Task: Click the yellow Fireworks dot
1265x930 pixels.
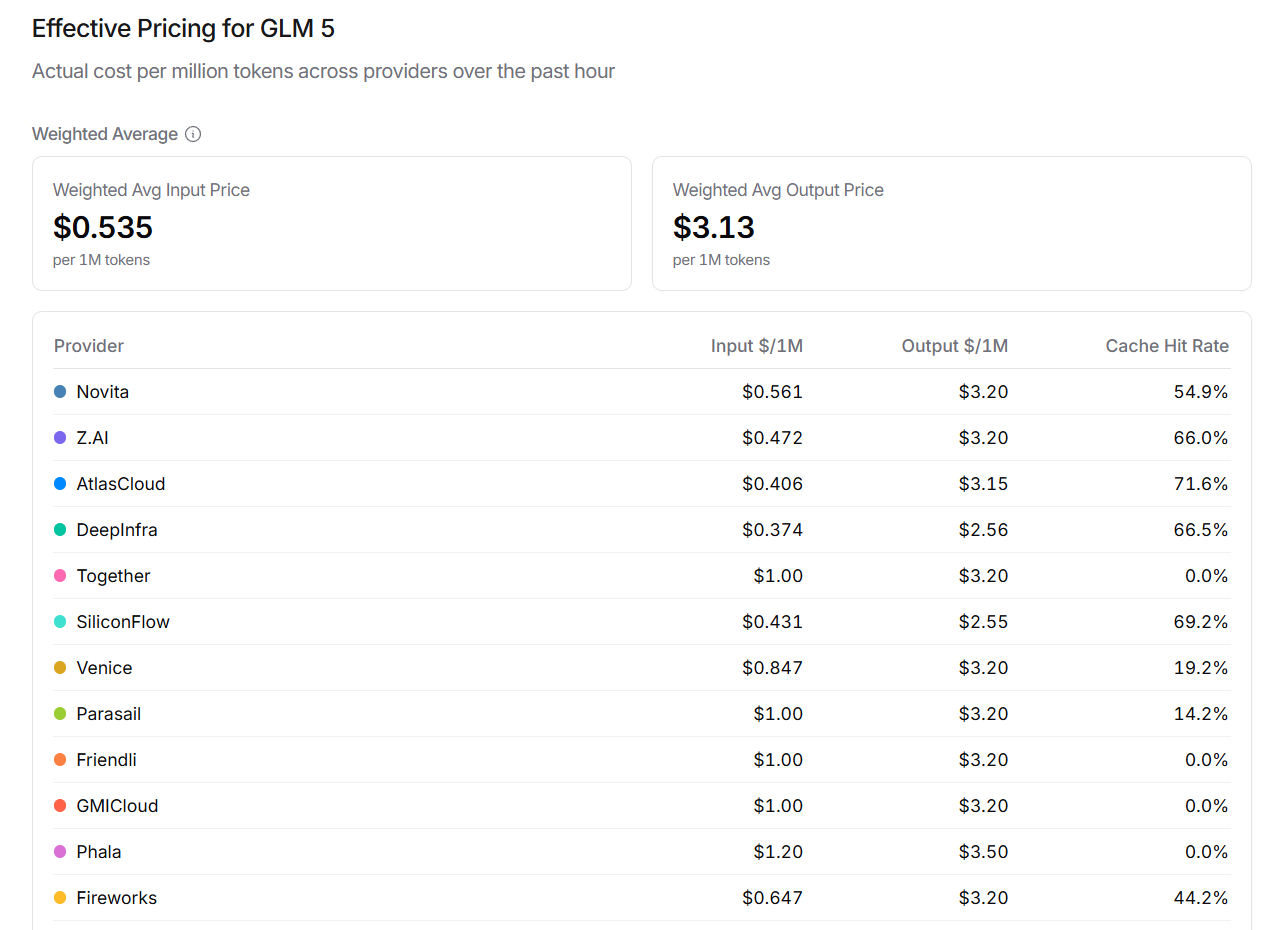Action: pos(60,898)
